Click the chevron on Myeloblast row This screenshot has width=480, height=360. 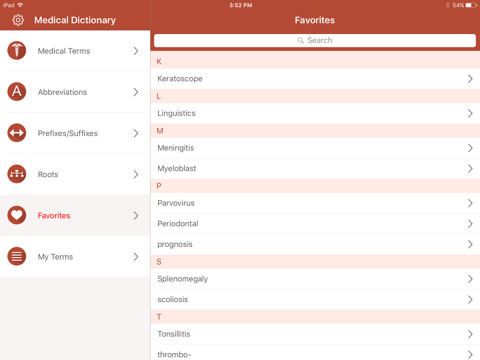pyautogui.click(x=470, y=169)
